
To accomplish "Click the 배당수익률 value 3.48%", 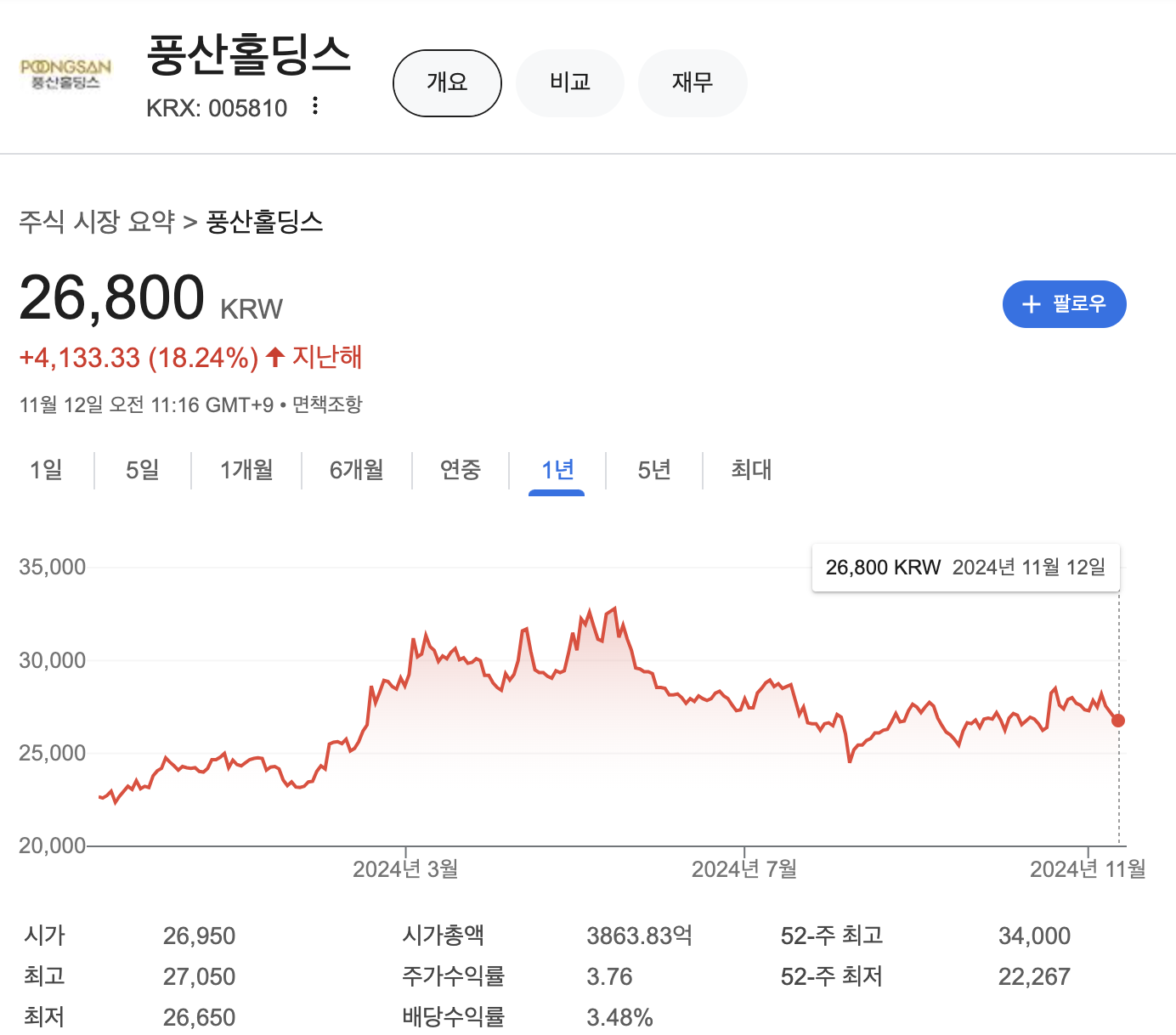I will [619, 1017].
